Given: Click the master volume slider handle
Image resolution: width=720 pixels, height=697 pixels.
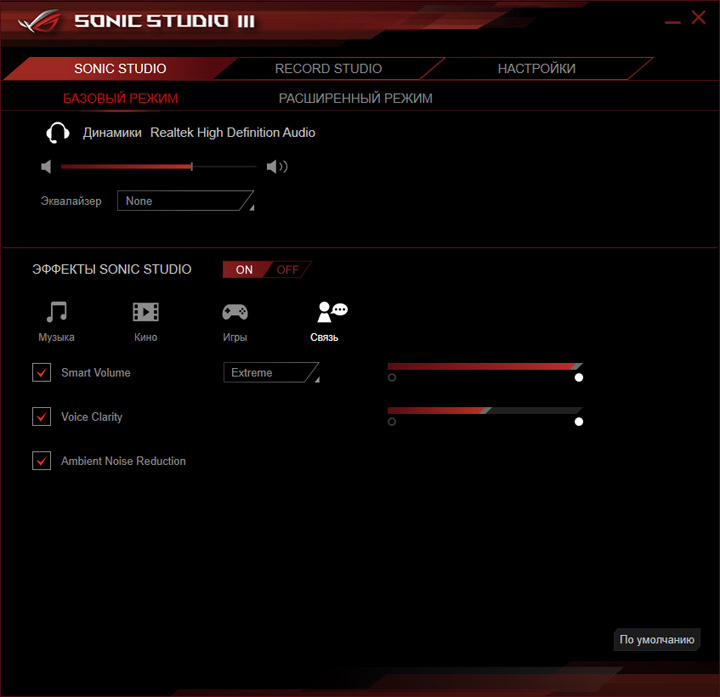Looking at the screenshot, I should coord(191,167).
